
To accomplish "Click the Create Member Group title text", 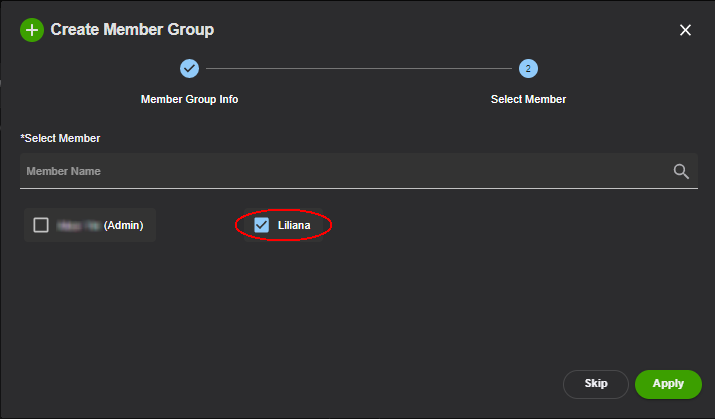I will coord(132,30).
